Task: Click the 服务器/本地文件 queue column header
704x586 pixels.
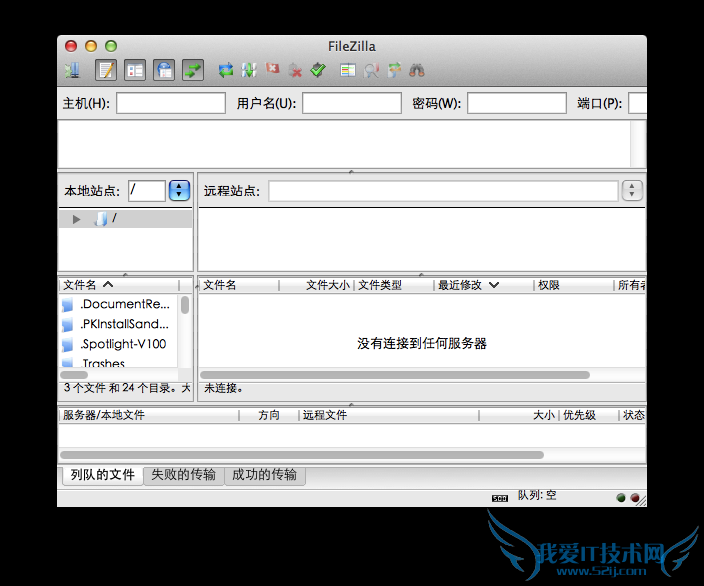Action: pos(149,415)
